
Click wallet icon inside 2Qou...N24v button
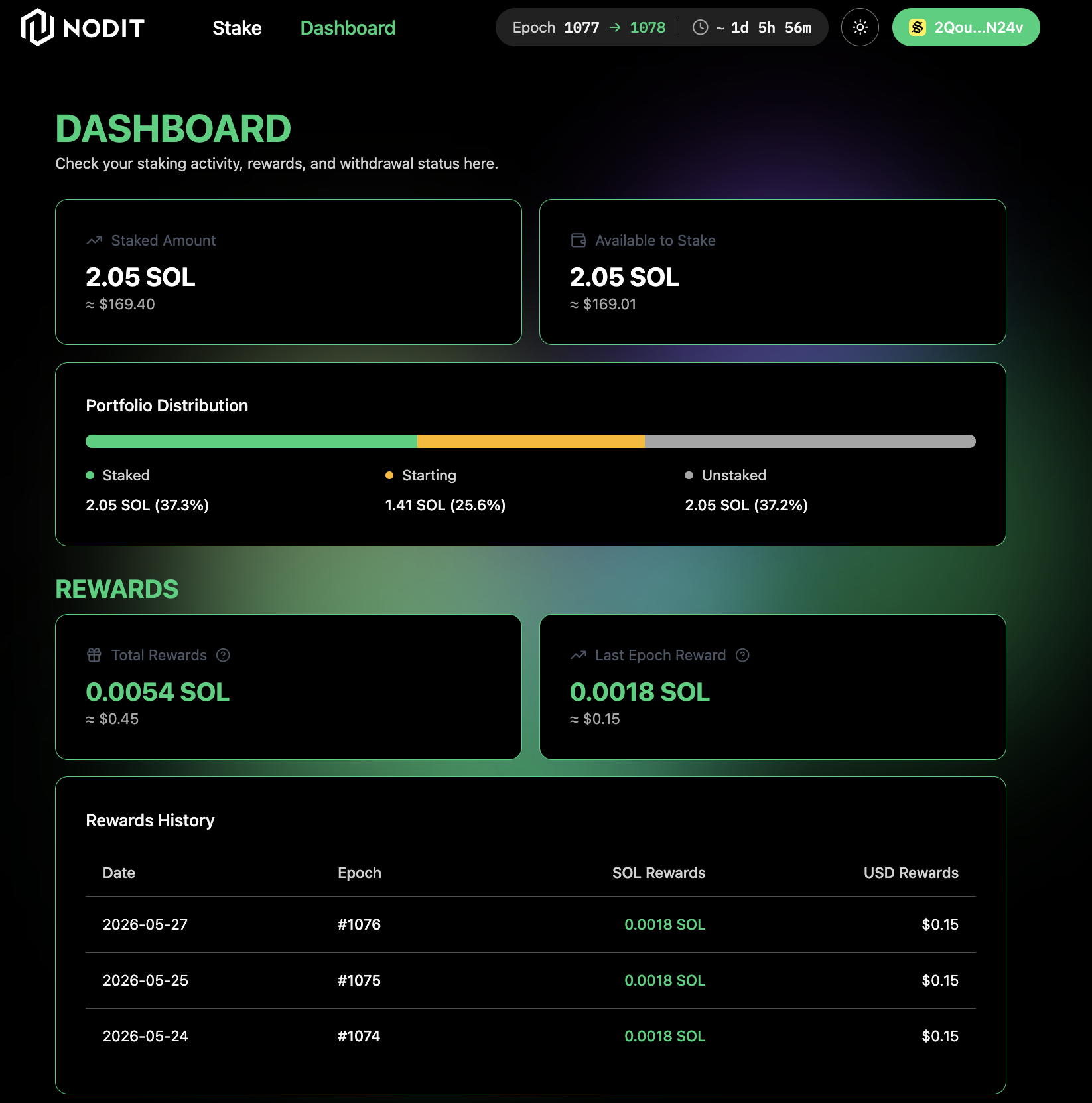[918, 27]
